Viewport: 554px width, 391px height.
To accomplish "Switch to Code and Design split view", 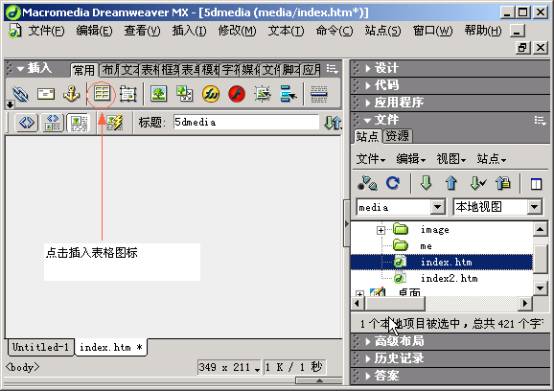I will pyautogui.click(x=52, y=123).
